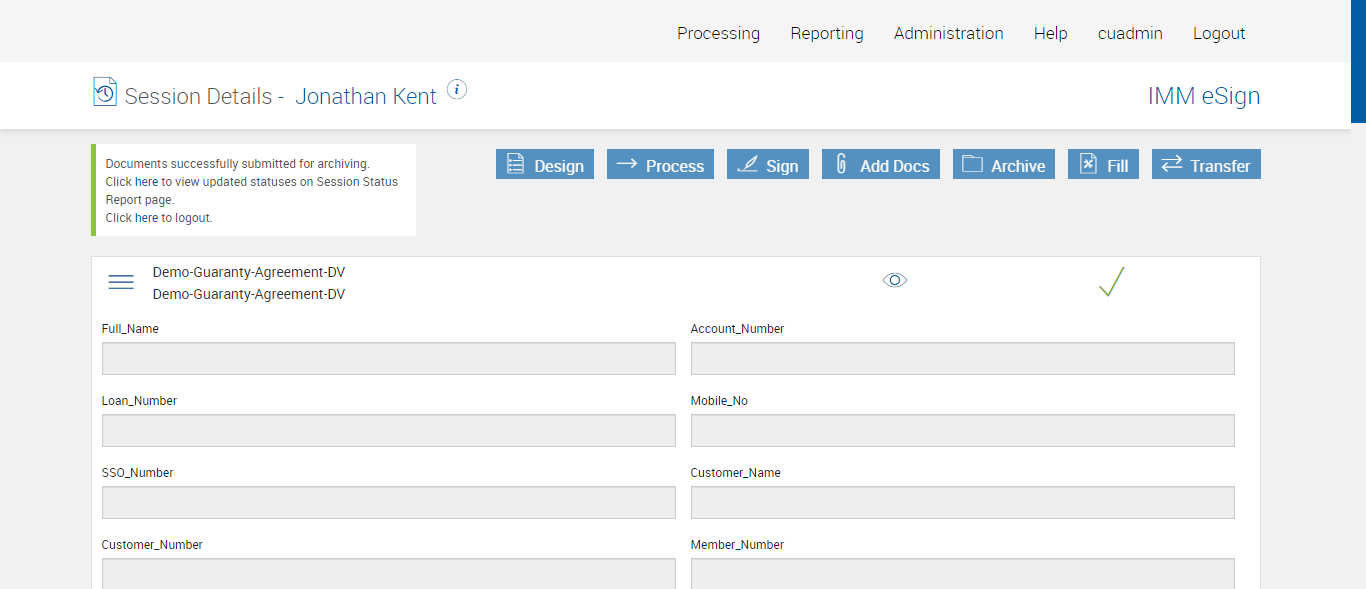Open the Help menu
This screenshot has height=589, width=1366.
tap(1051, 33)
